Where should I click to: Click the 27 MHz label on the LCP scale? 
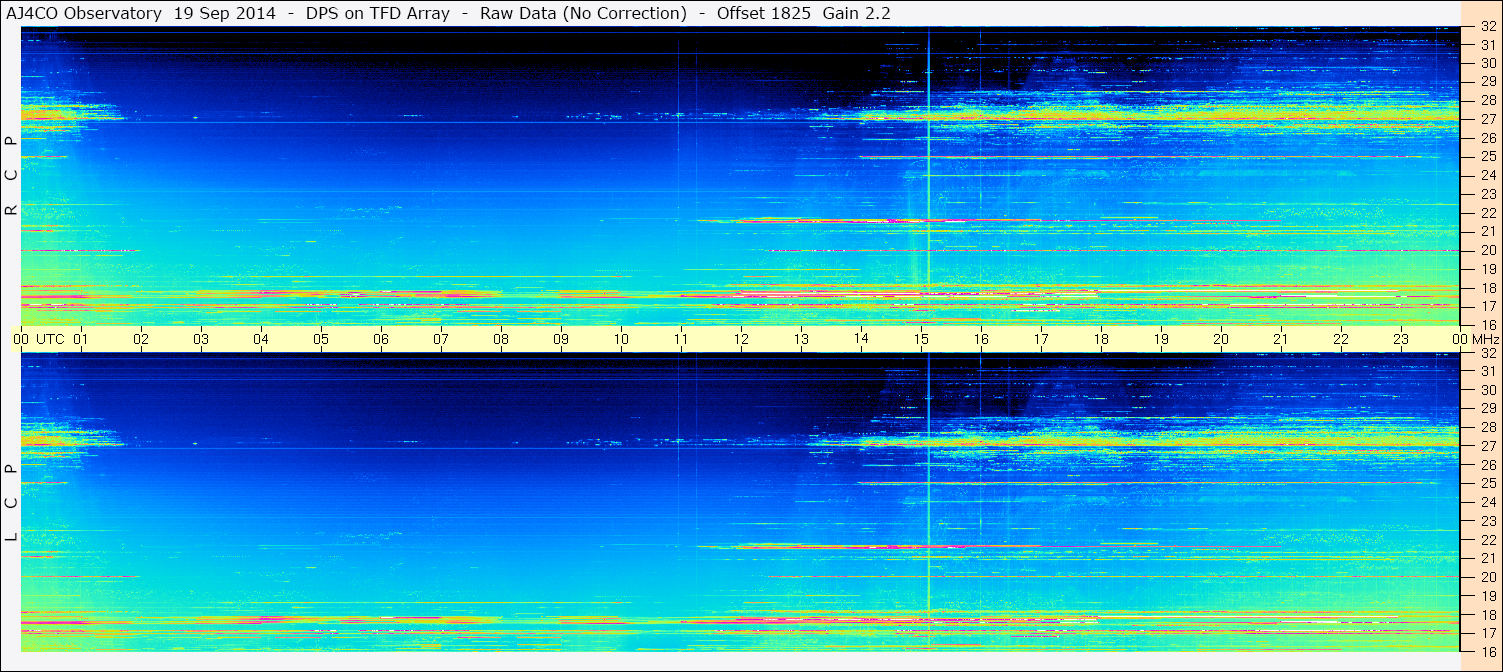pos(1488,446)
